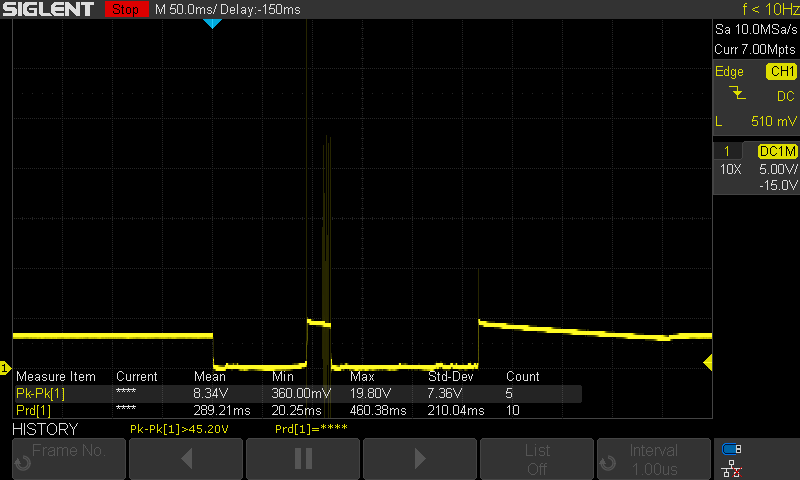
Task: Open the Edge trigger type menu
Action: (729, 72)
